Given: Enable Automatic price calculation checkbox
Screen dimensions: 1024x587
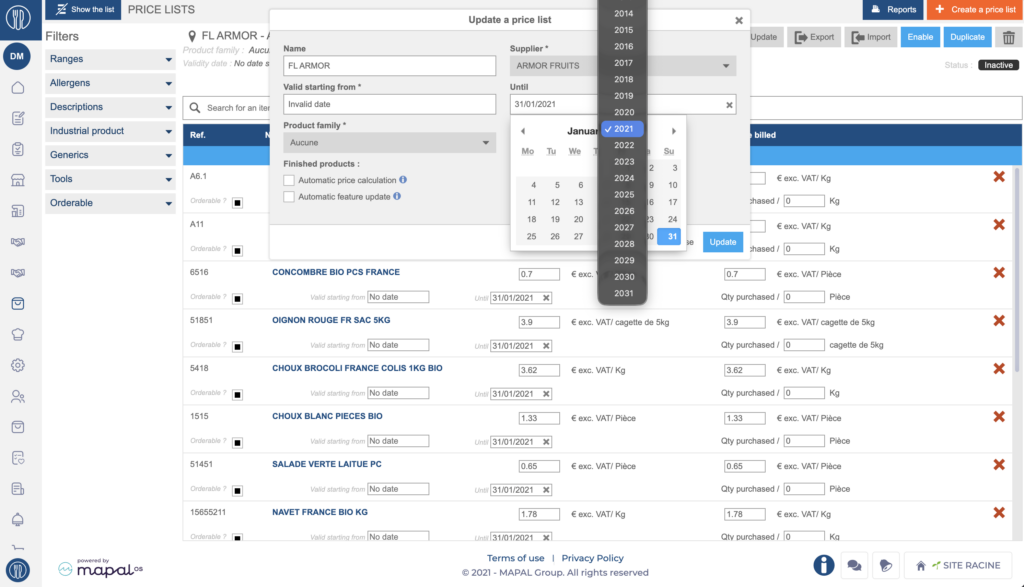Looking at the screenshot, I should (289, 180).
